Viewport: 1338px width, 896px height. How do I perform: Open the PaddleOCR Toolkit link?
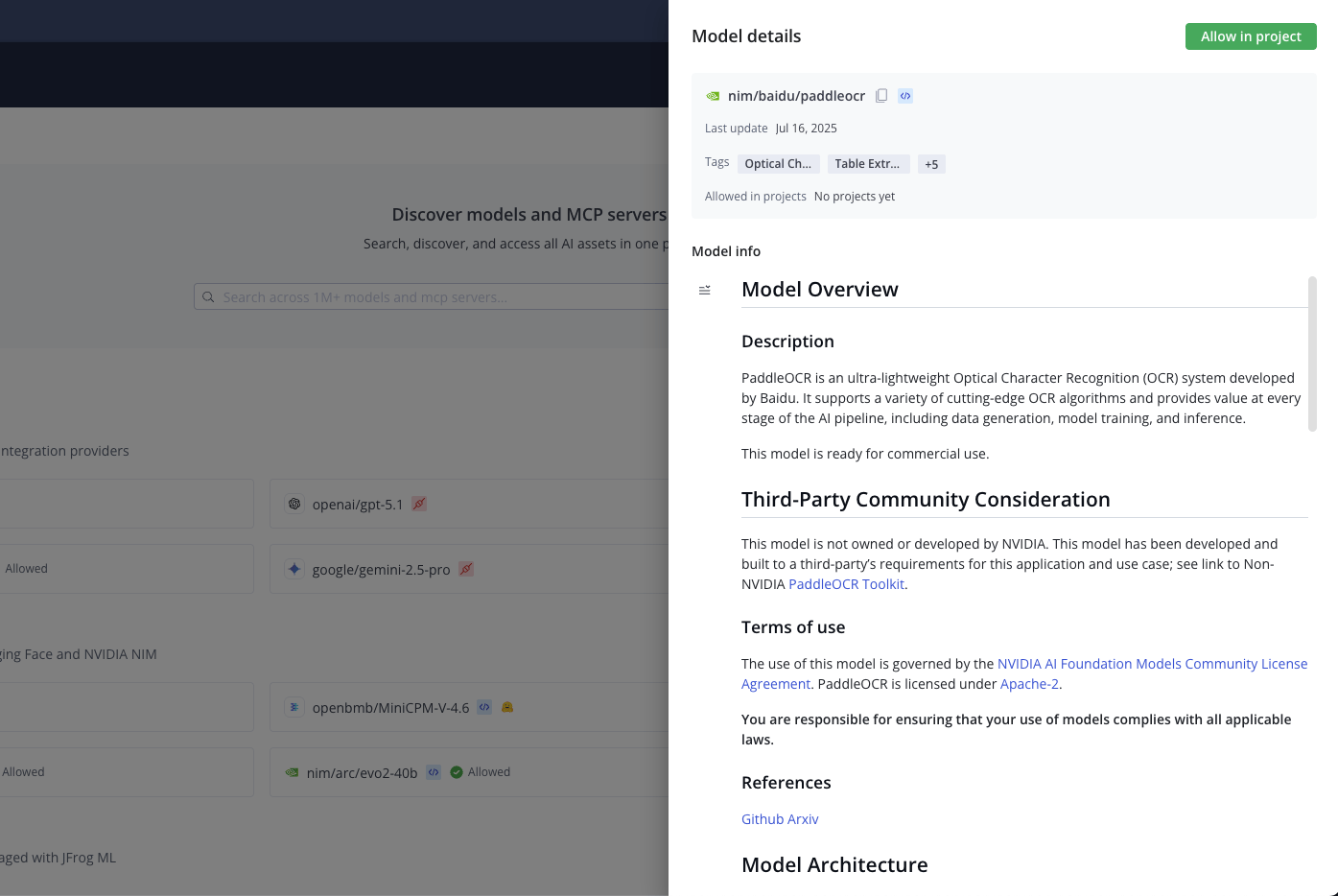coord(846,584)
